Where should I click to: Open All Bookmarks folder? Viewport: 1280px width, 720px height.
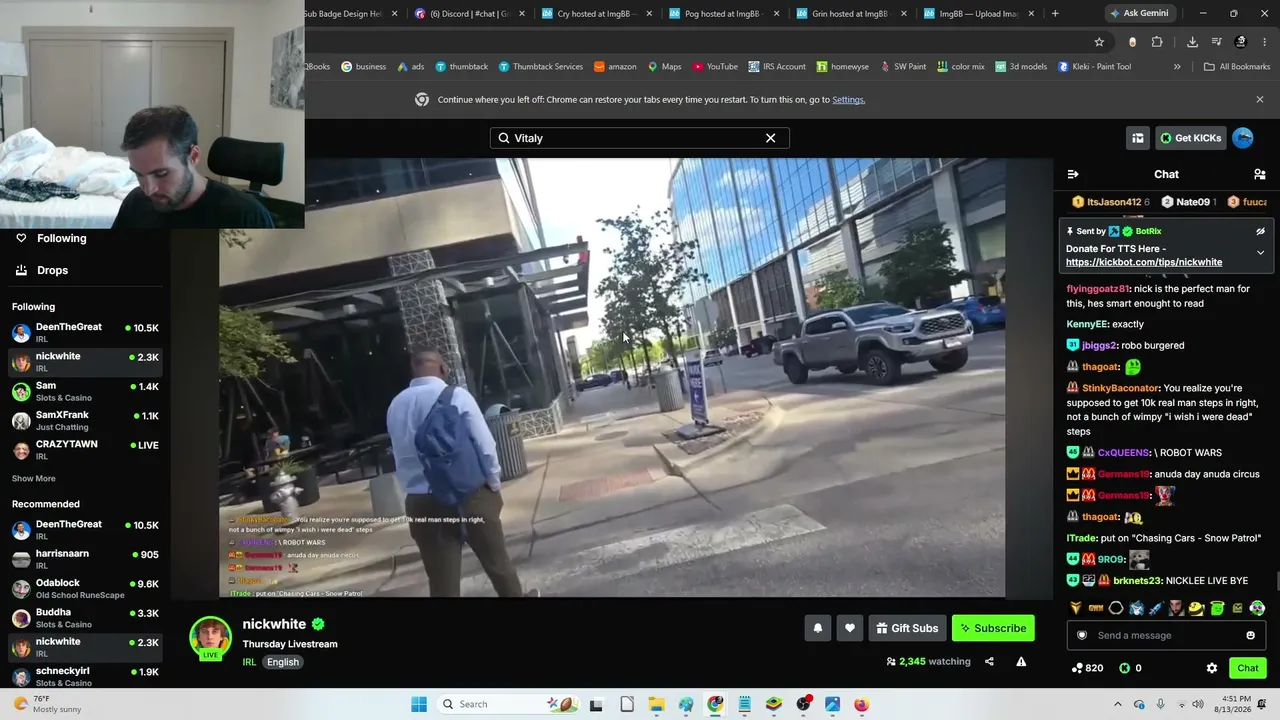point(1237,67)
